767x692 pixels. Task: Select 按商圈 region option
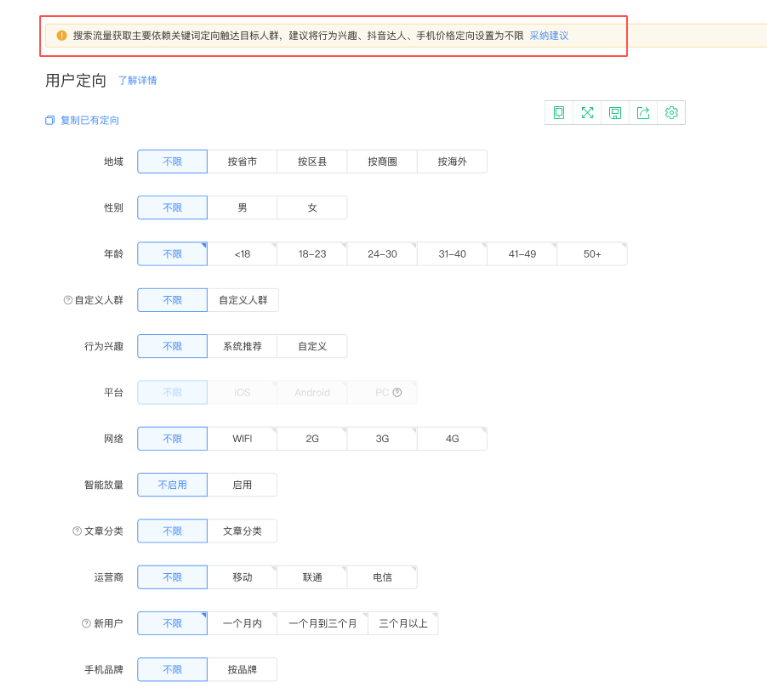coord(382,161)
